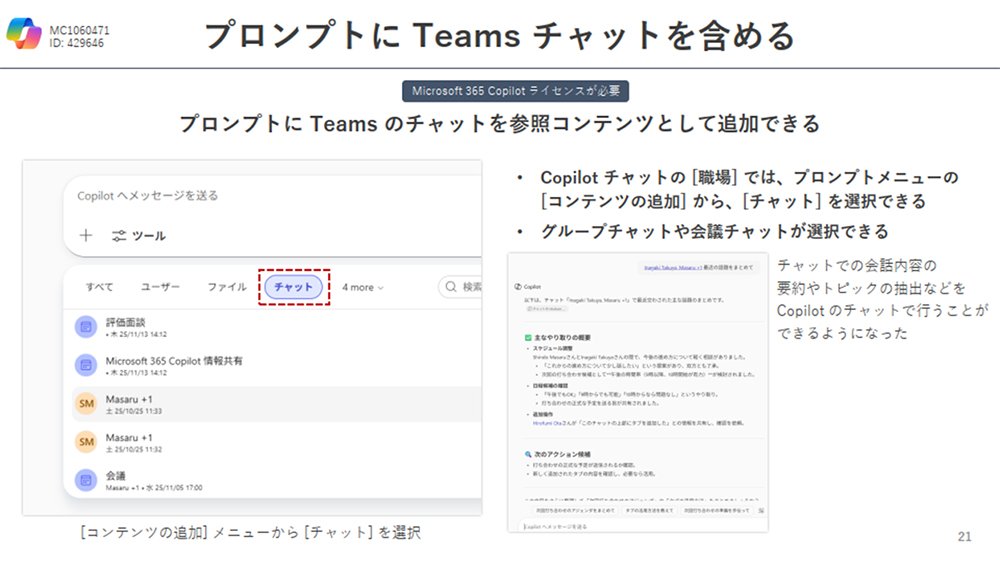Click the ID: 429646 text
Screen dimensions: 1000x563
pyautogui.click(x=77, y=43)
